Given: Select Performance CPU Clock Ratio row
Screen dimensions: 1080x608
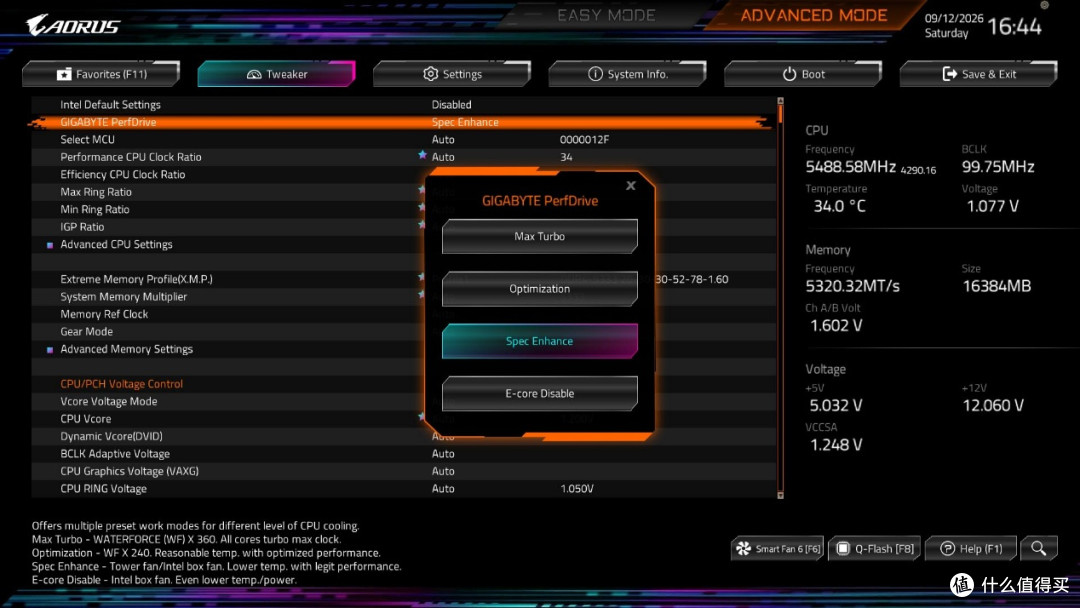Looking at the screenshot, I should (x=404, y=157).
